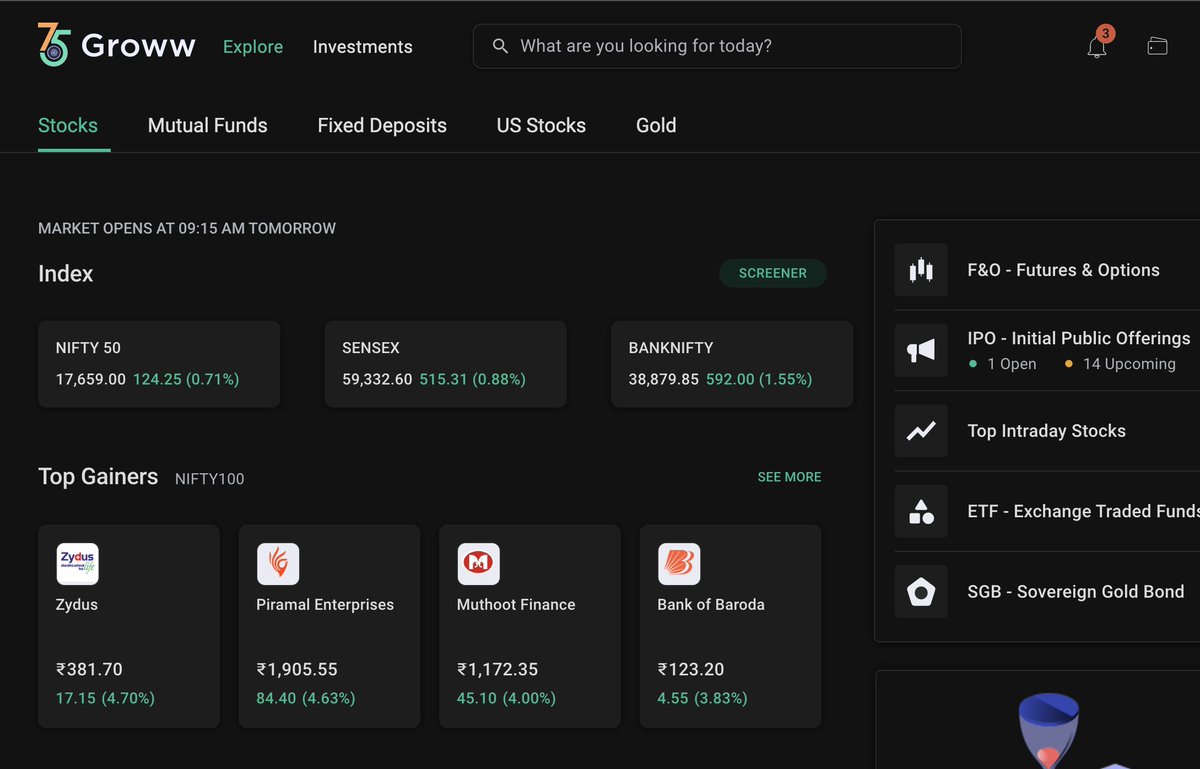Click the search magnifier icon
Image resolution: width=1200 pixels, height=769 pixels.
click(500, 46)
